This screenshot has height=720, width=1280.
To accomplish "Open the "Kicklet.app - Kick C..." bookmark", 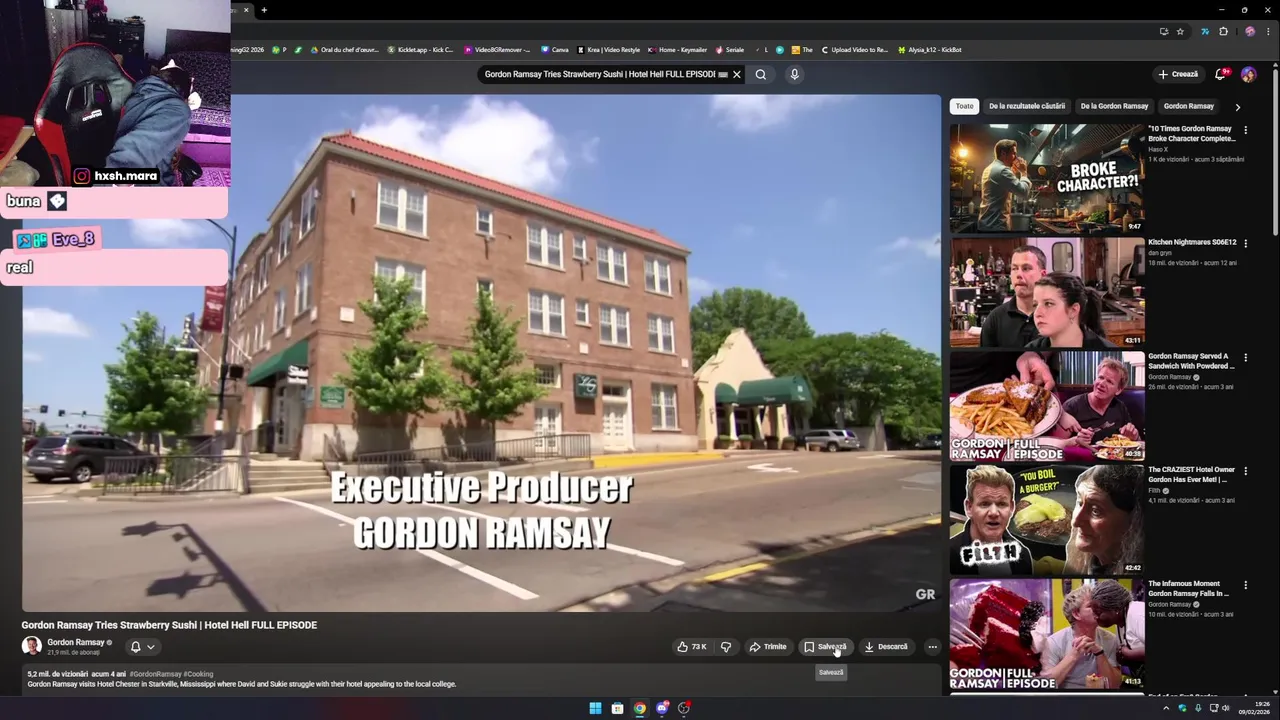I will [x=420, y=49].
